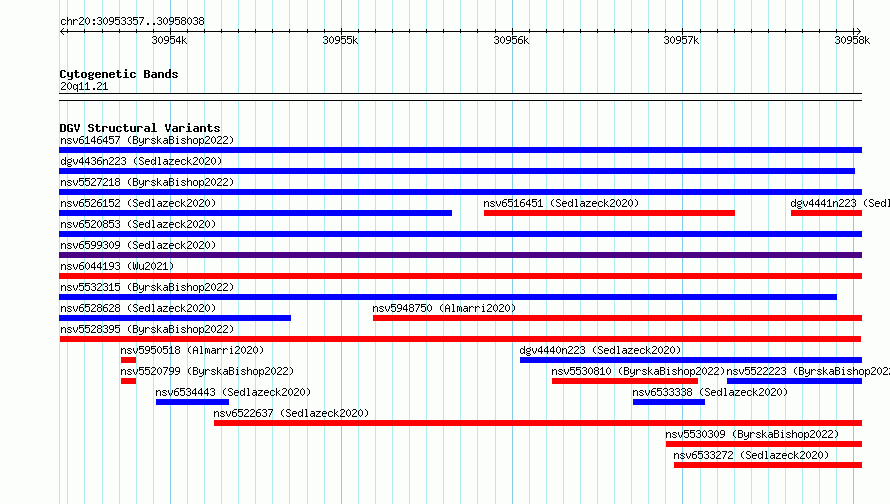Click the red bar of nsv5530309
This screenshot has width=890, height=504.
[763, 444]
